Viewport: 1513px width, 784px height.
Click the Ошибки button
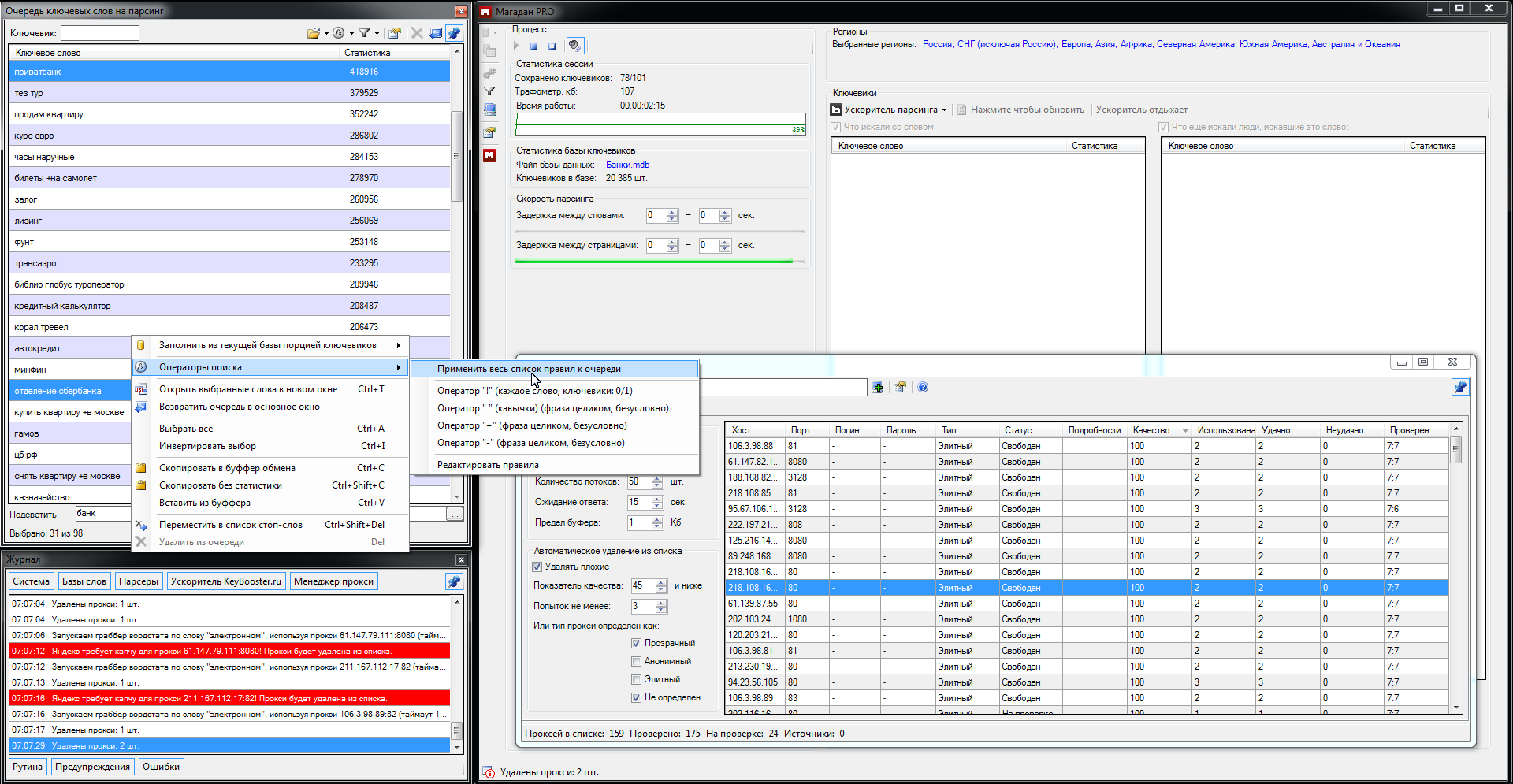(x=161, y=767)
